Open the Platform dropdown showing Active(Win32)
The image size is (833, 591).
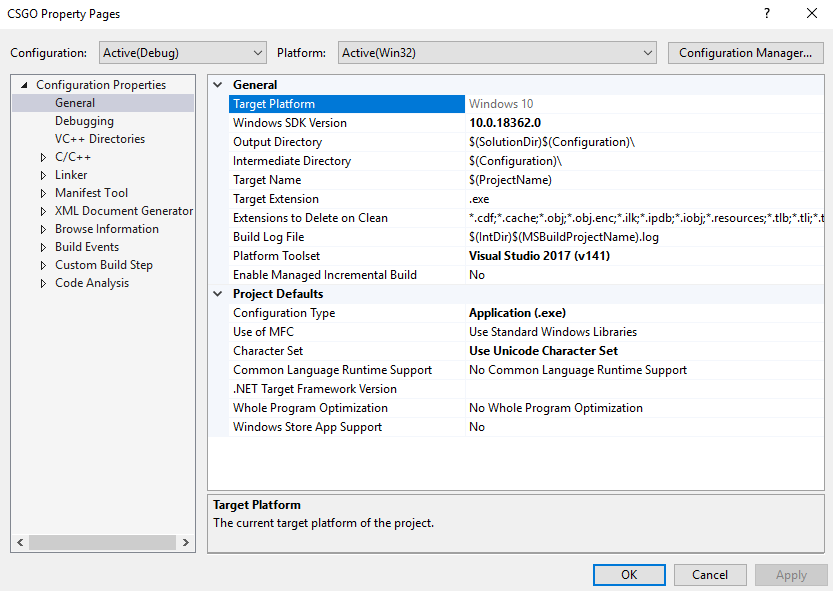point(497,53)
